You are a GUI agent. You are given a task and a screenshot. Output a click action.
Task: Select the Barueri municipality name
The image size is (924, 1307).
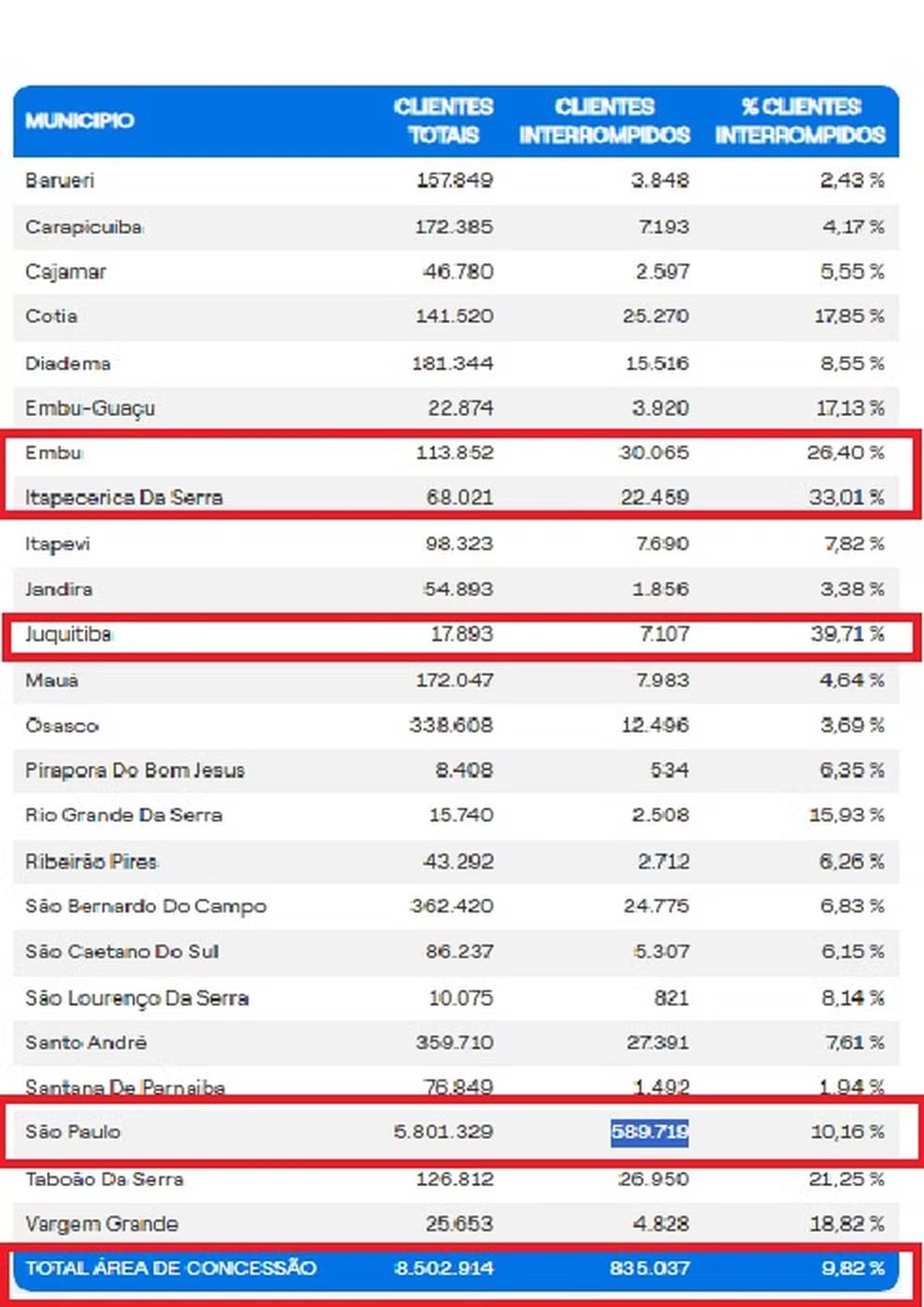[60, 180]
